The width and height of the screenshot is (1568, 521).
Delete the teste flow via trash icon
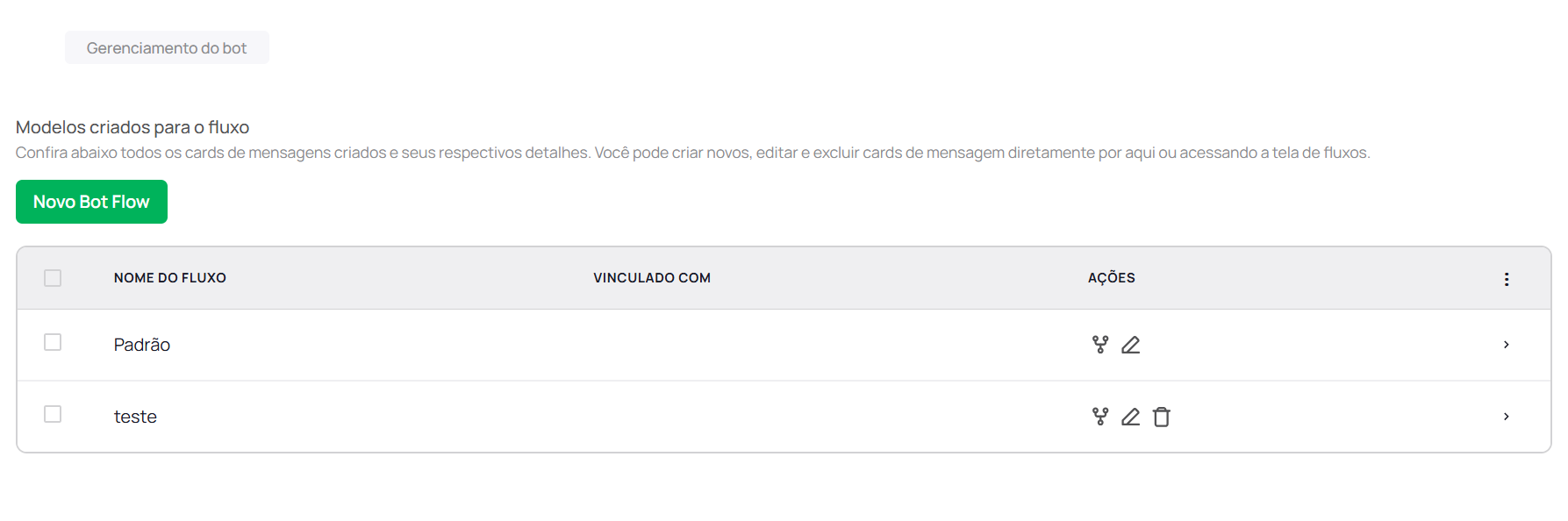tap(1162, 417)
